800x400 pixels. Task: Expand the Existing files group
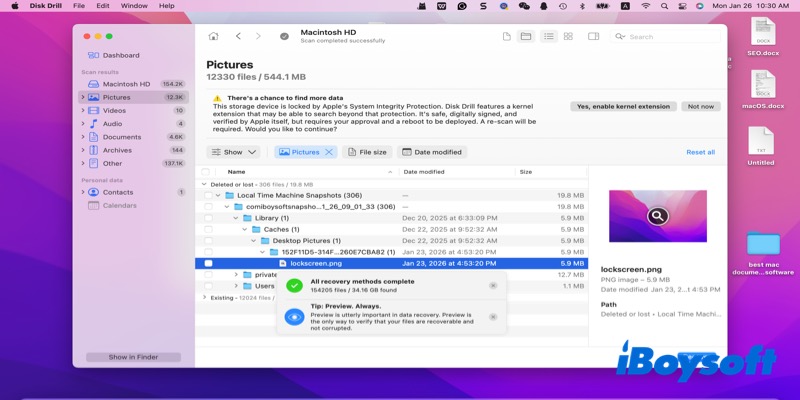(205, 297)
